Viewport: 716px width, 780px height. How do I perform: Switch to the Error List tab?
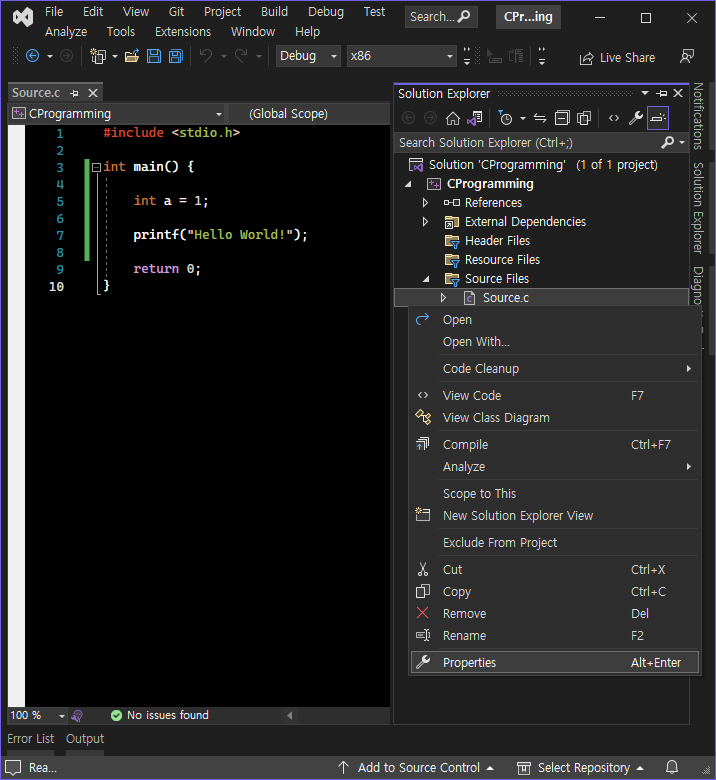30,739
